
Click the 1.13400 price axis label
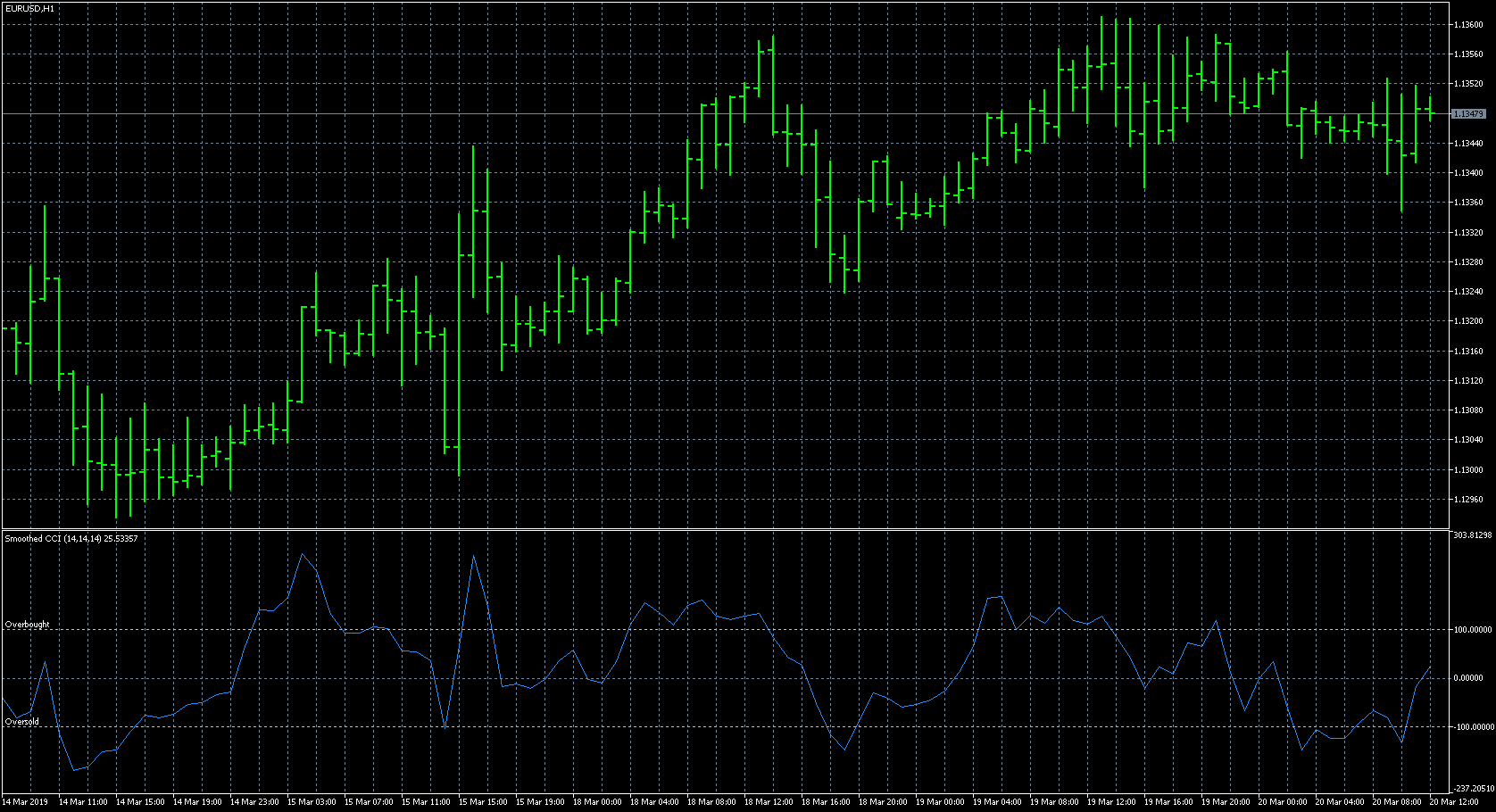(1468, 173)
